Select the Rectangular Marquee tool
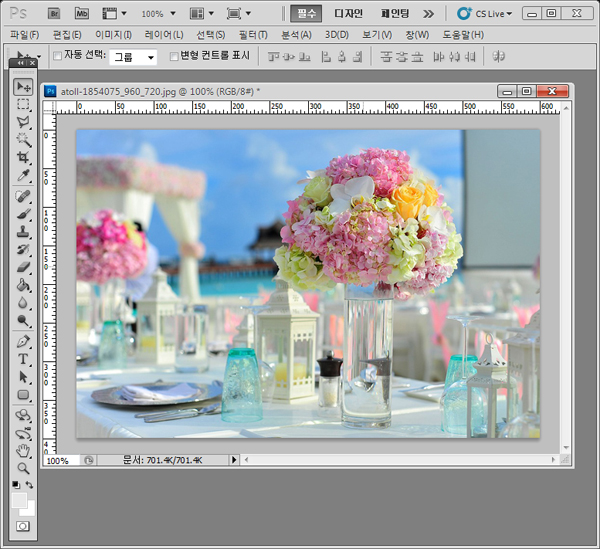Image resolution: width=600 pixels, height=549 pixels. tap(23, 104)
